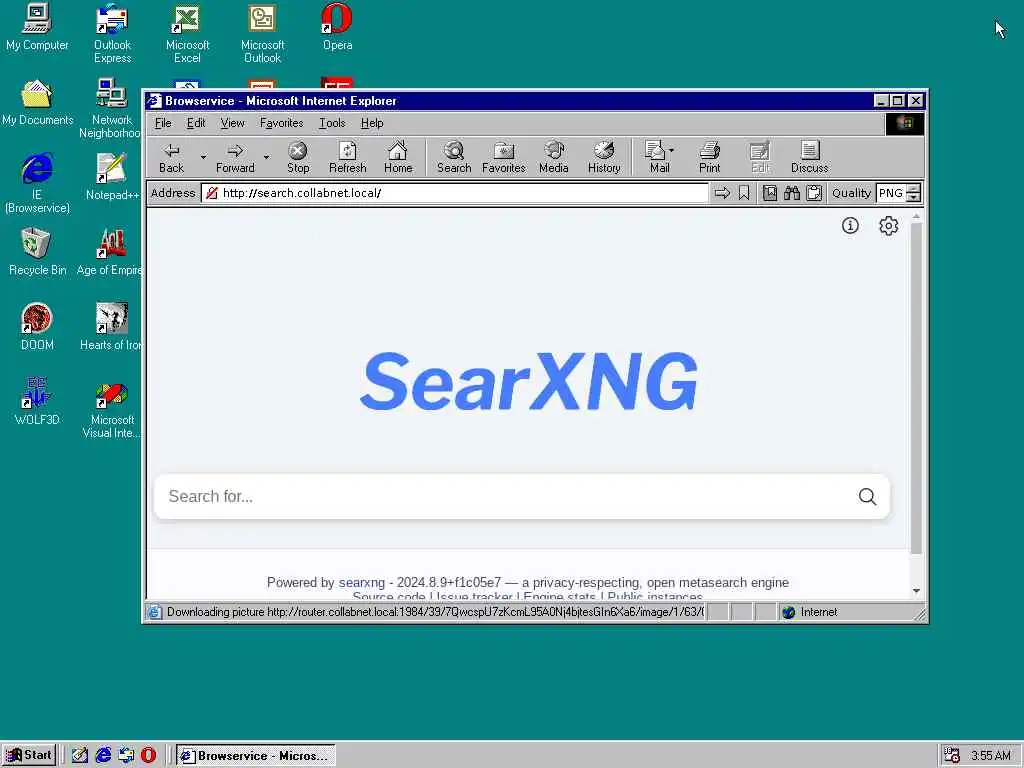The width and height of the screenshot is (1024, 768).
Task: Click the SearXNG logo
Action: point(528,382)
